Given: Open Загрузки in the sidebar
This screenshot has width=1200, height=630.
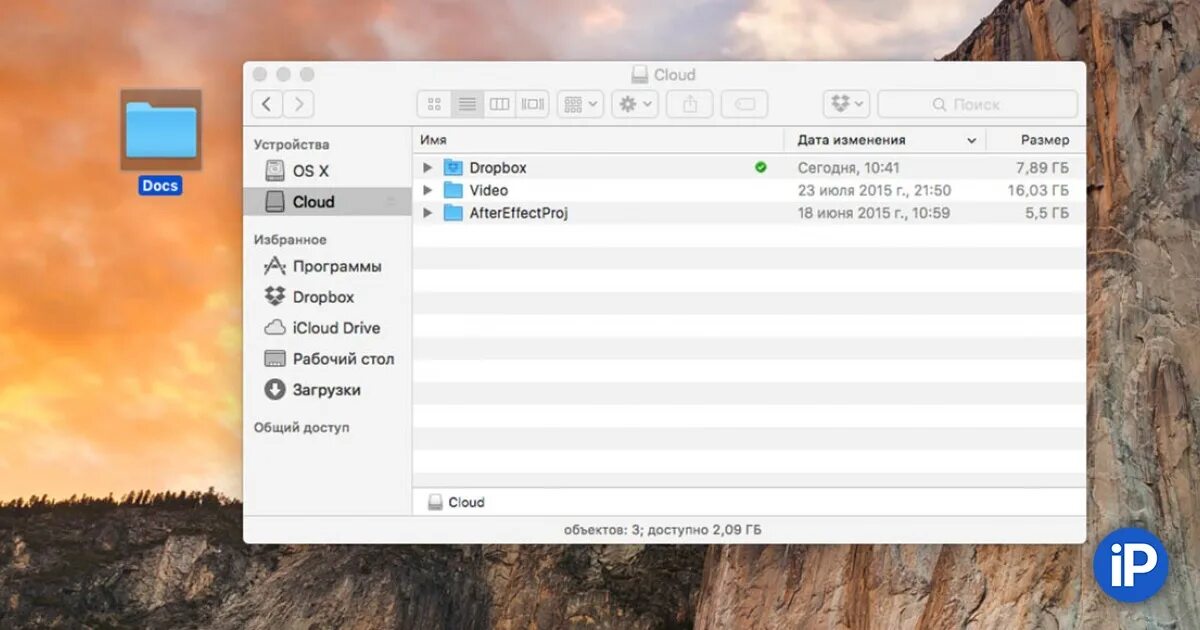Looking at the screenshot, I should point(328,390).
